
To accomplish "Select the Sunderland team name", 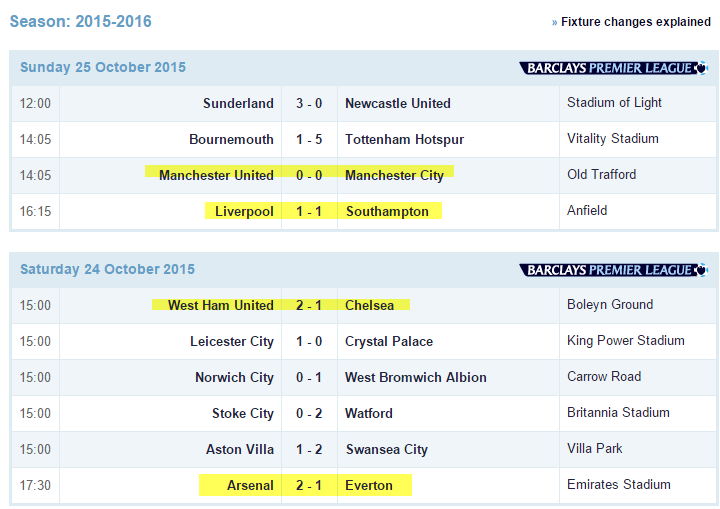I will click(x=238, y=103).
